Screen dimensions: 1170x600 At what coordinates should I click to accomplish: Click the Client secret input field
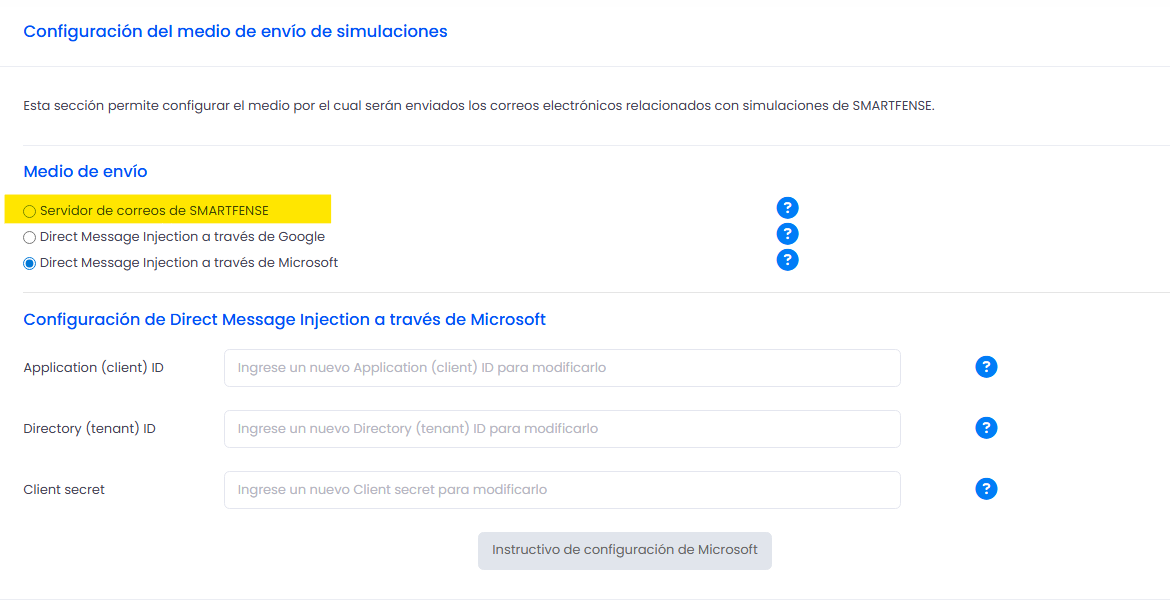coord(562,490)
